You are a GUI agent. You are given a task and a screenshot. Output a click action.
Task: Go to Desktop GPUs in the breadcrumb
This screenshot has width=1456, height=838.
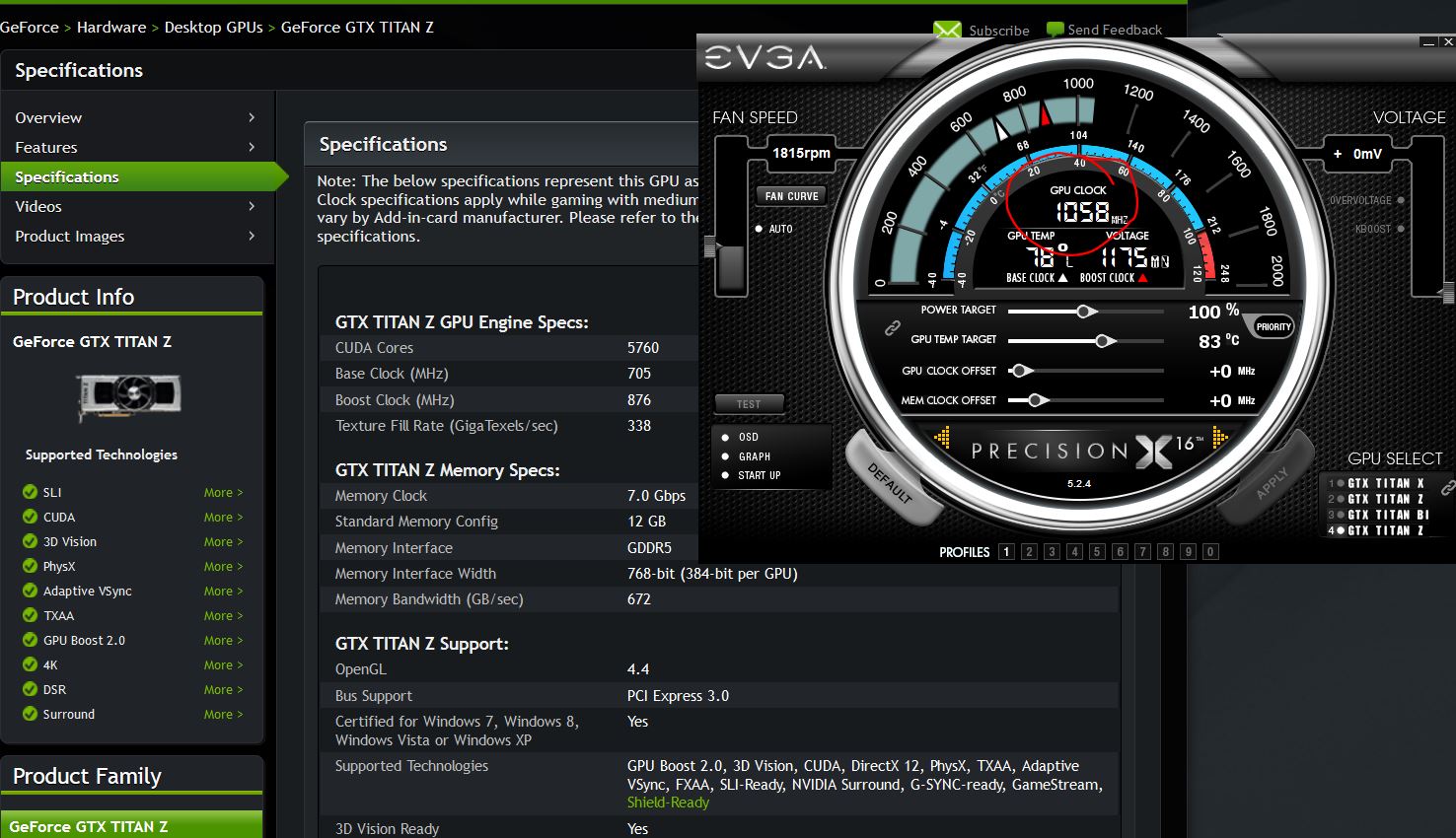(x=213, y=27)
